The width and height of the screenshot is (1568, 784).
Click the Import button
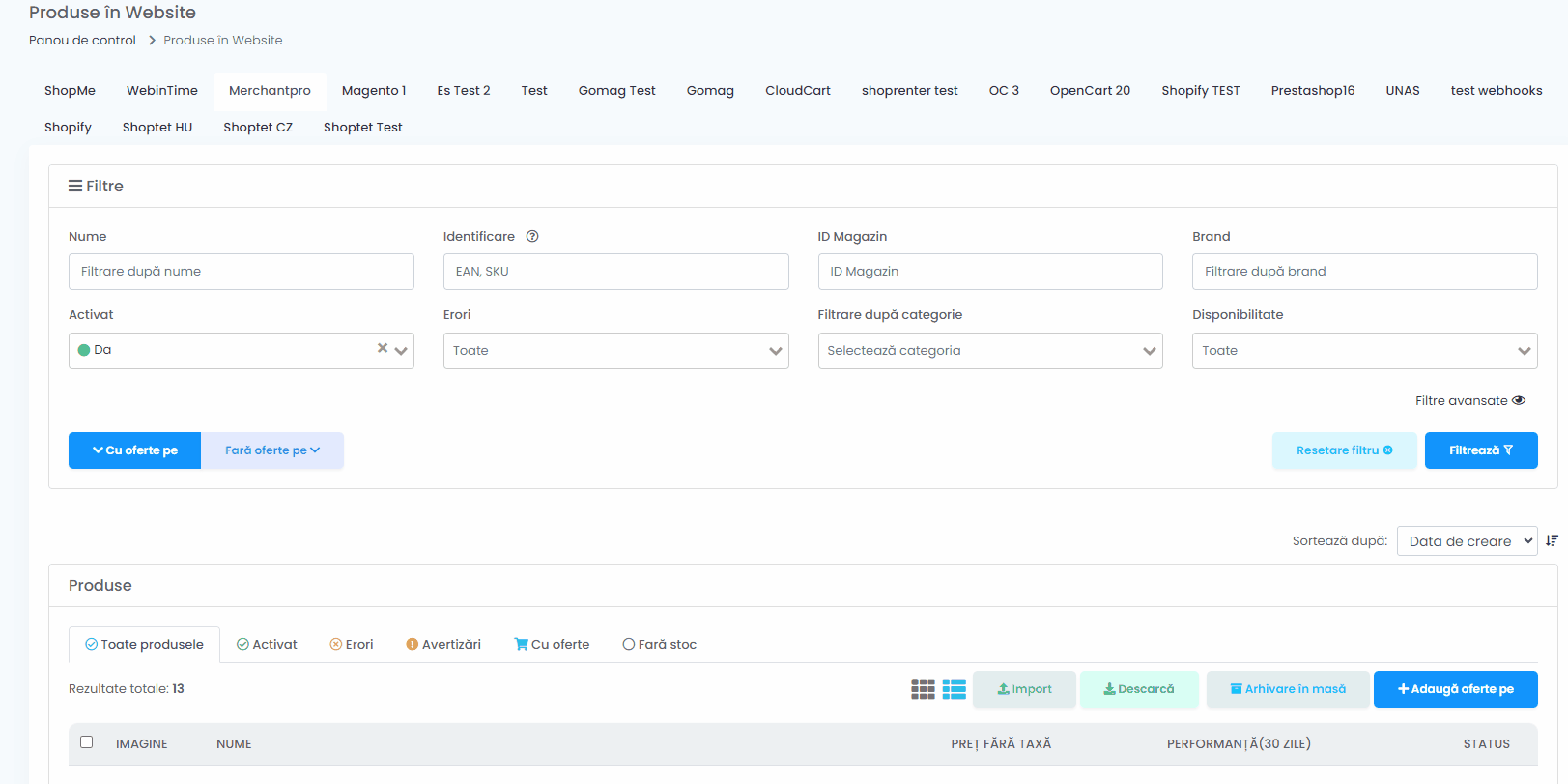tap(1024, 689)
